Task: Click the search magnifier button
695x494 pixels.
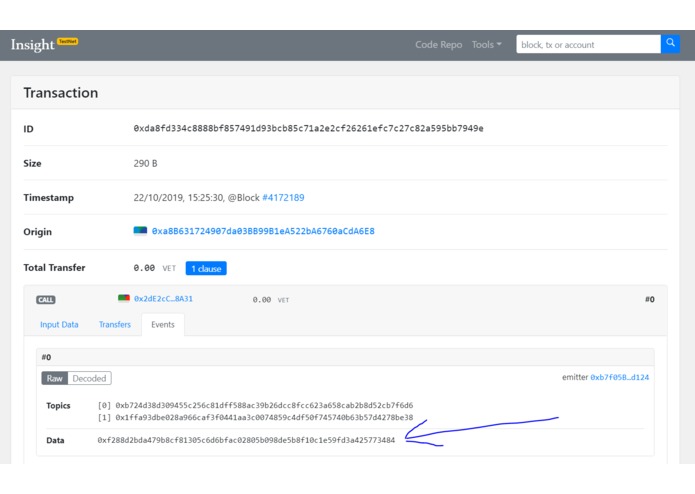Action: tap(670, 44)
